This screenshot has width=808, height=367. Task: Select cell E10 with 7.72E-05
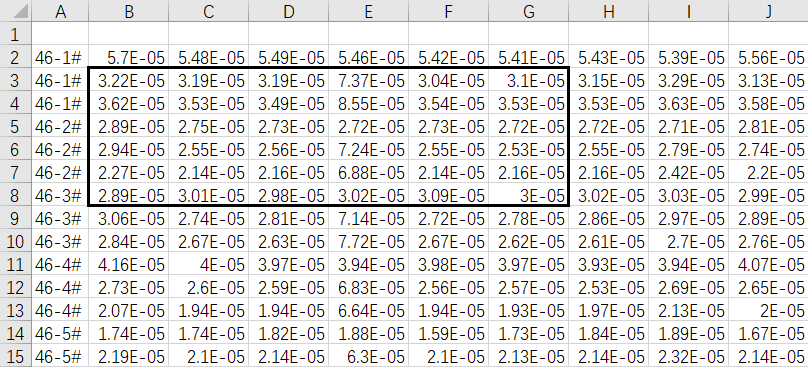[x=368, y=241]
